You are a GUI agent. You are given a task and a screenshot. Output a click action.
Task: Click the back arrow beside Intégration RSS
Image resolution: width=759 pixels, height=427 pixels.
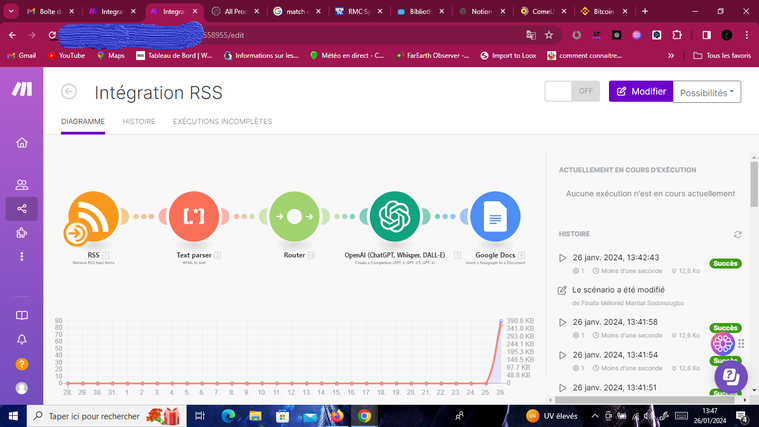[x=69, y=92]
